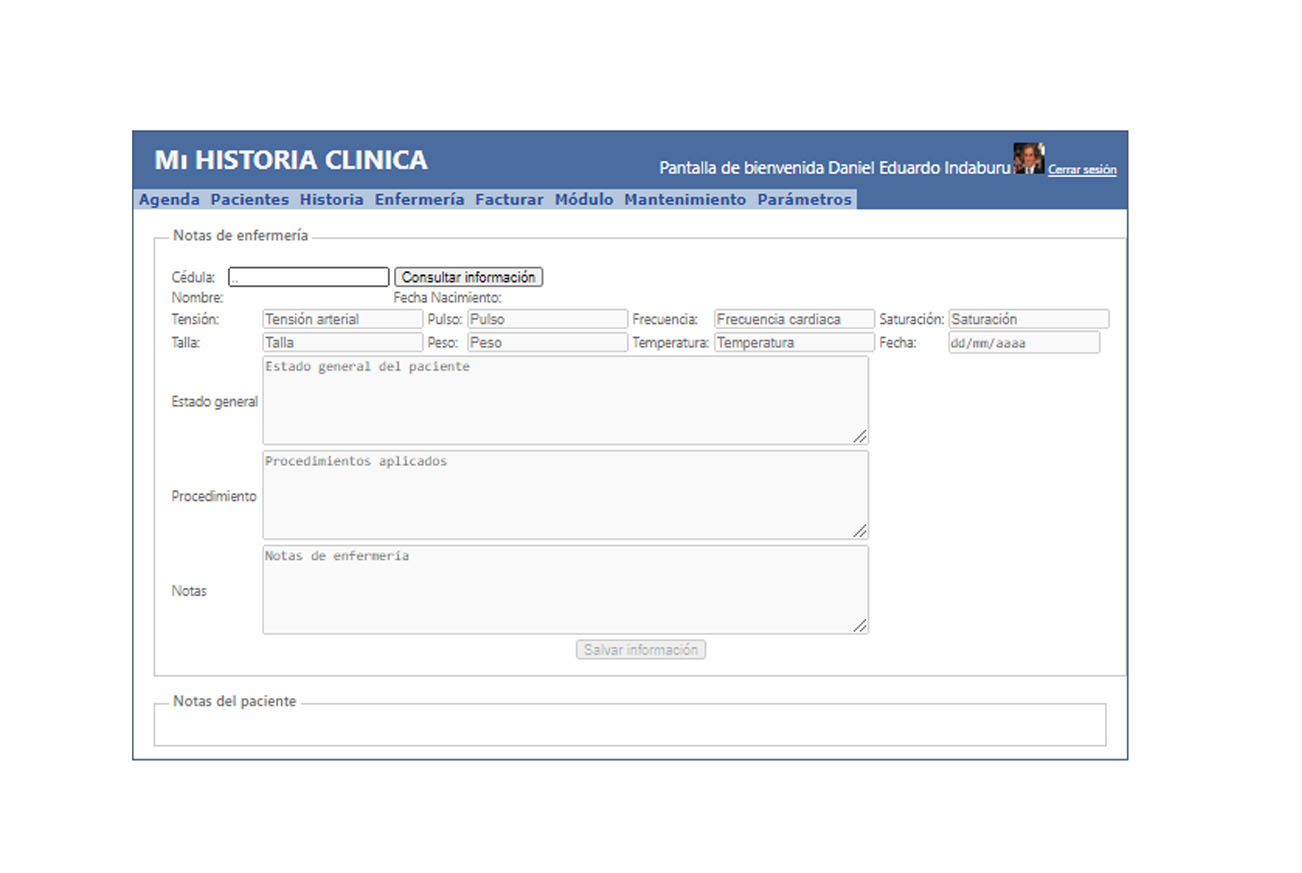Focus the Peso input field

(548, 342)
